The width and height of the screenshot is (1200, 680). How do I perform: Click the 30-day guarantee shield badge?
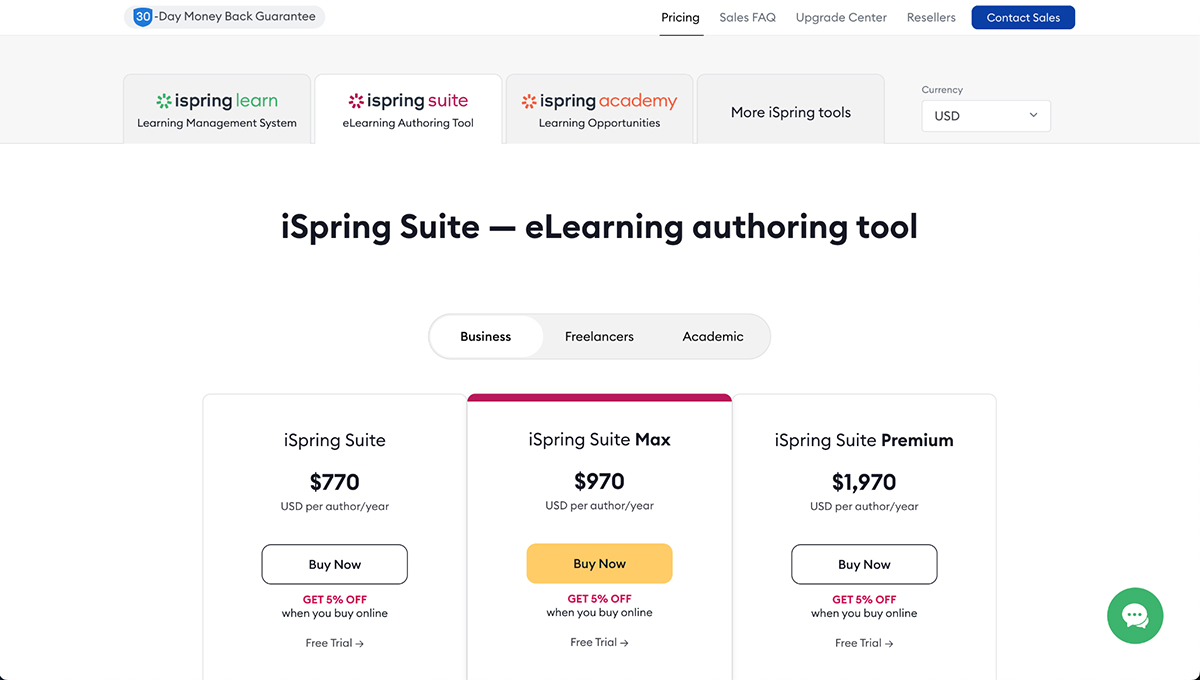[143, 17]
